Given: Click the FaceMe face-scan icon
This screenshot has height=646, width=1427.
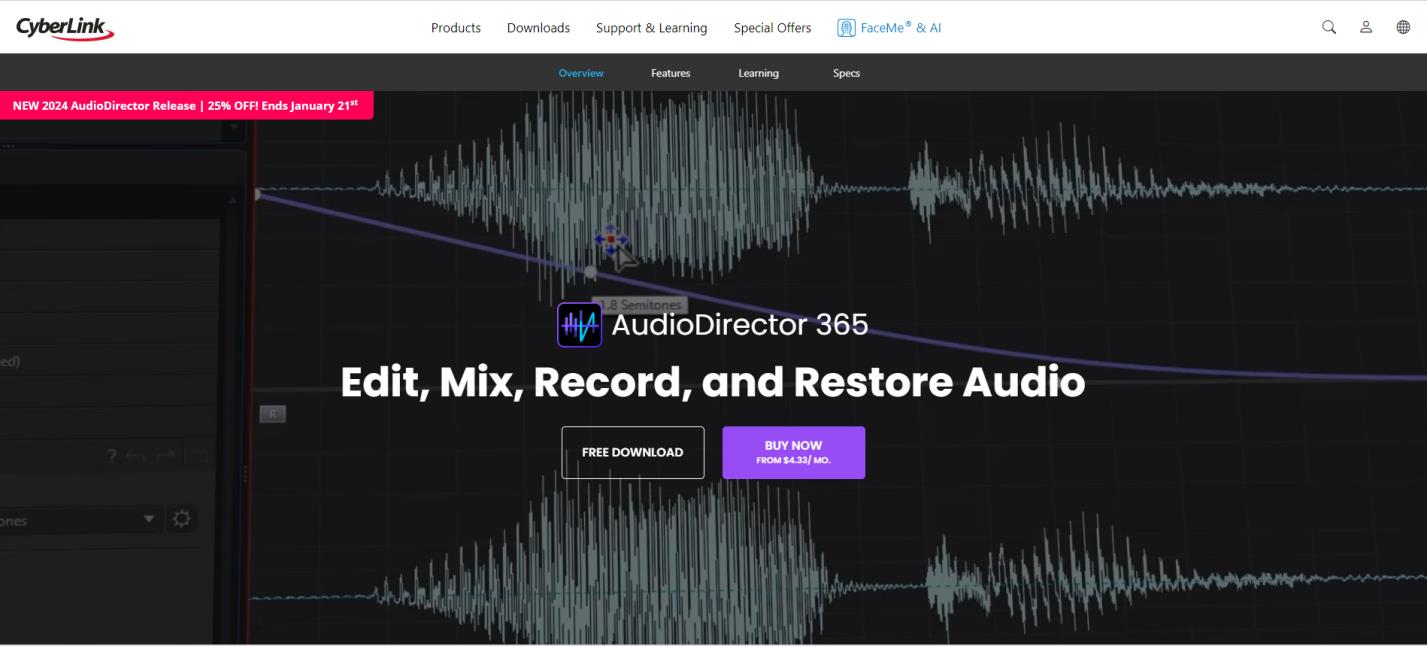Looking at the screenshot, I should 846,28.
